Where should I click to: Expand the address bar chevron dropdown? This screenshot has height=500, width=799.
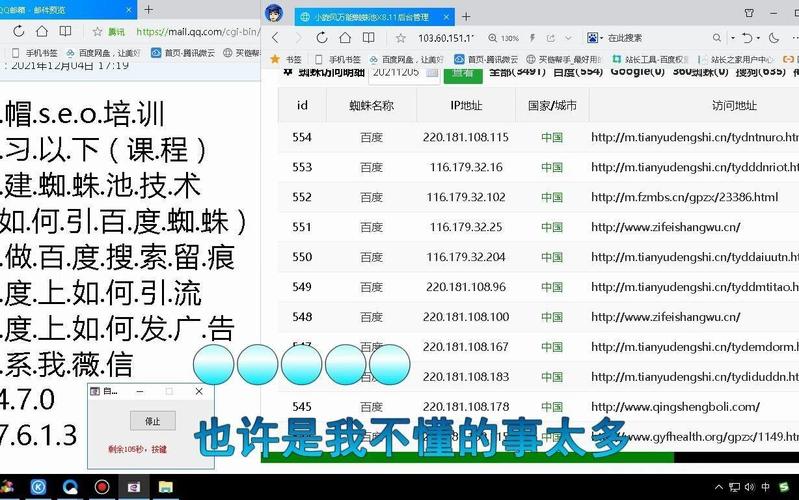569,38
